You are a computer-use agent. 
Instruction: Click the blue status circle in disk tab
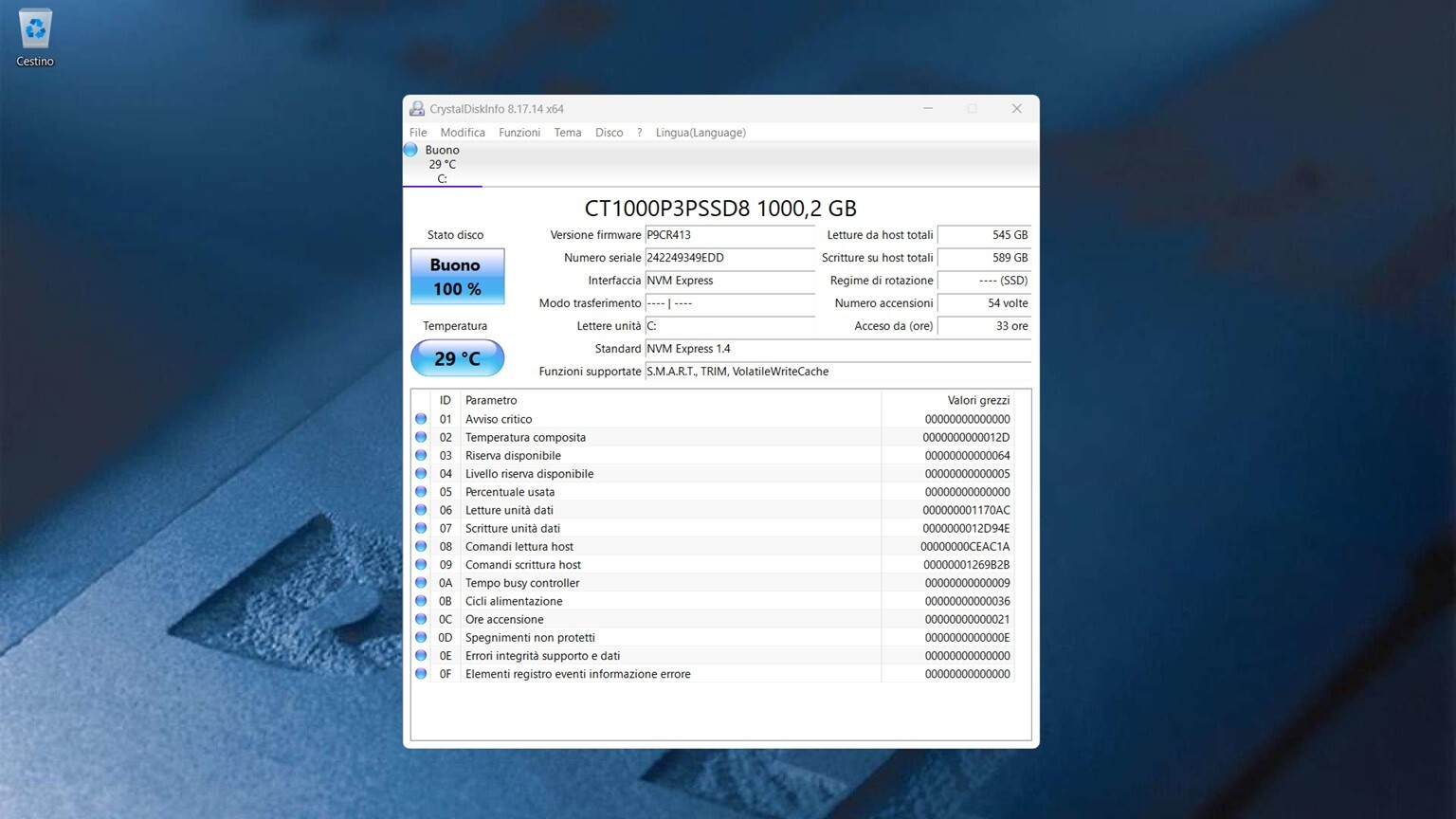coord(411,150)
